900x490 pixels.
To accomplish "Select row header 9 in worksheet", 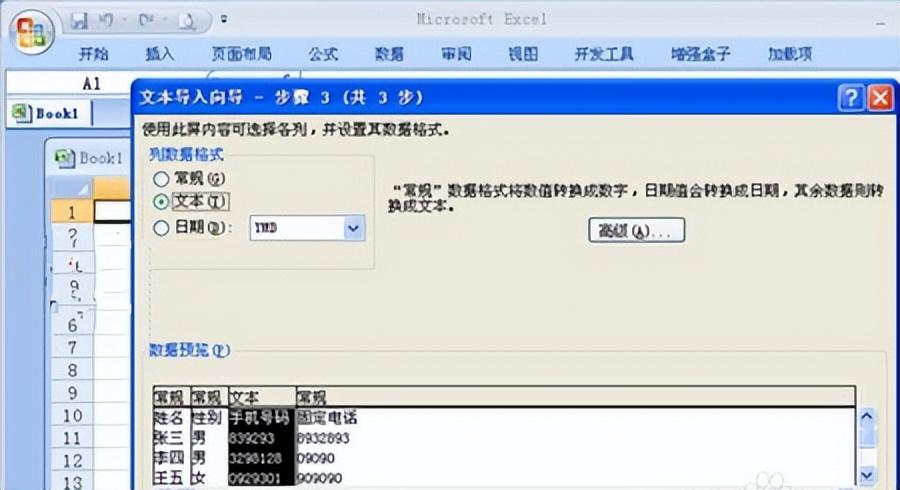I will 72,392.
